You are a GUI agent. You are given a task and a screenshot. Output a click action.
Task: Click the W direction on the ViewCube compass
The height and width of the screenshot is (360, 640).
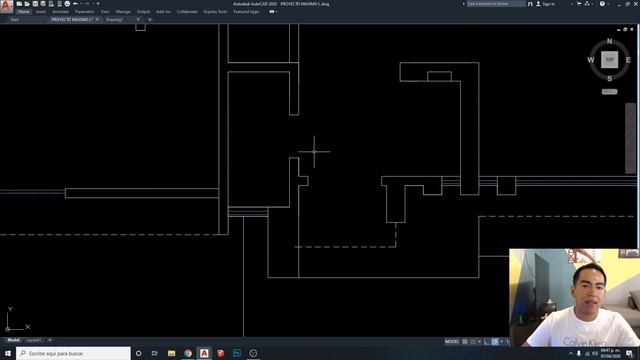pyautogui.click(x=591, y=60)
